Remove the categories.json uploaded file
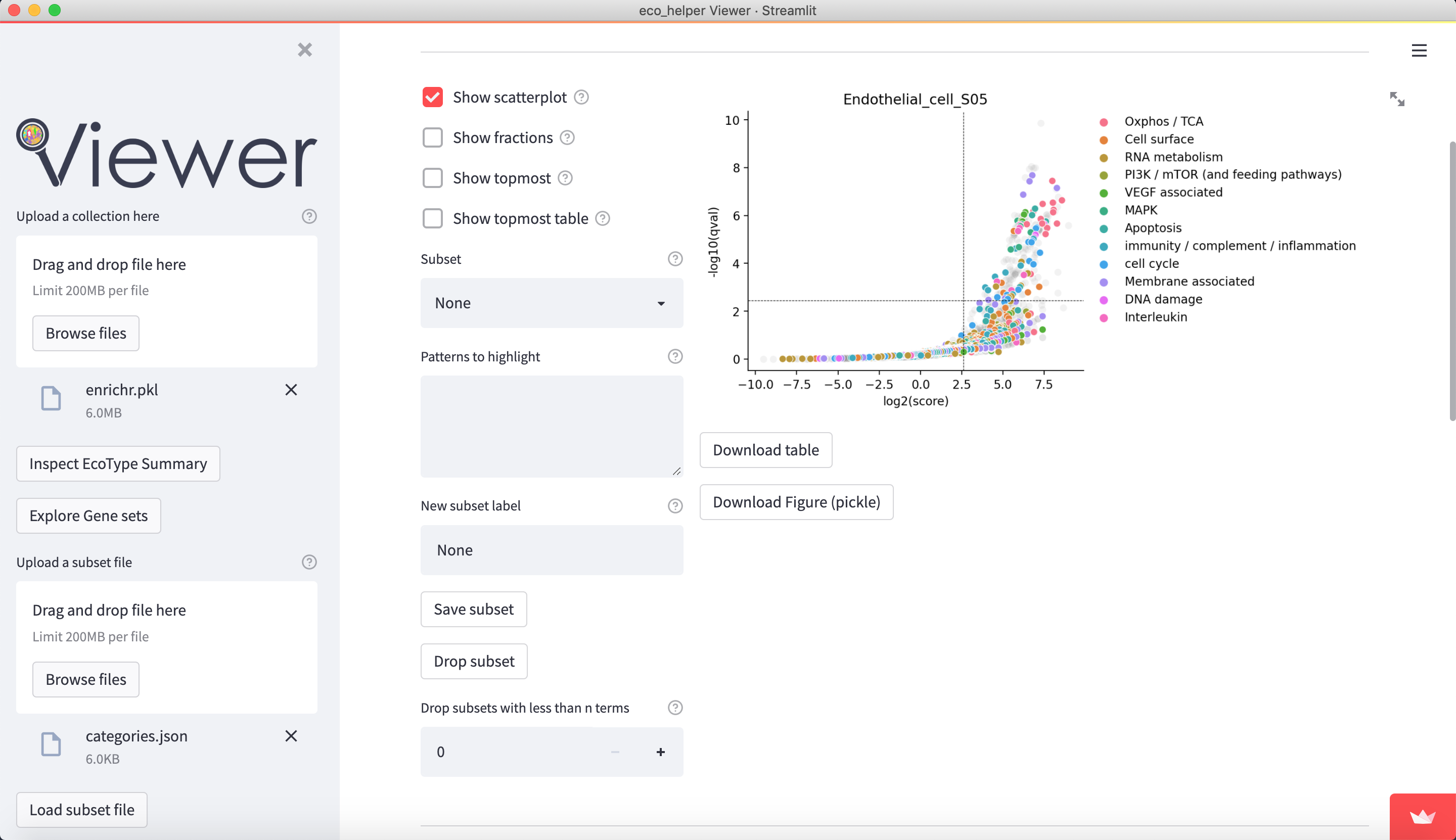 pyautogui.click(x=291, y=736)
